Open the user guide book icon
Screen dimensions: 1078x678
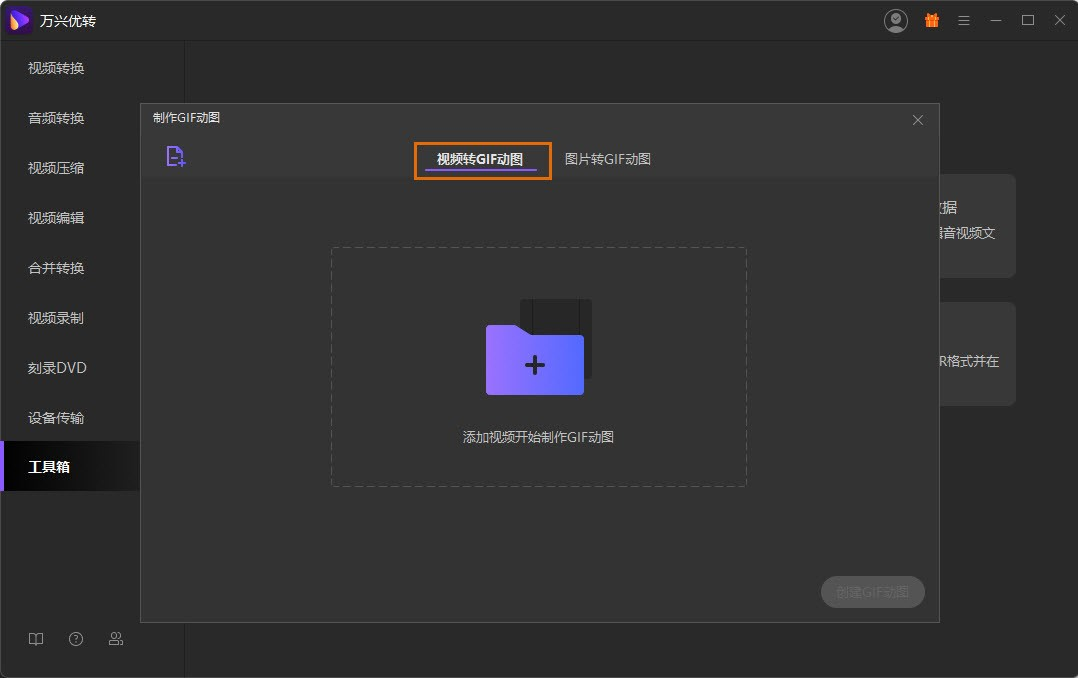pos(36,639)
